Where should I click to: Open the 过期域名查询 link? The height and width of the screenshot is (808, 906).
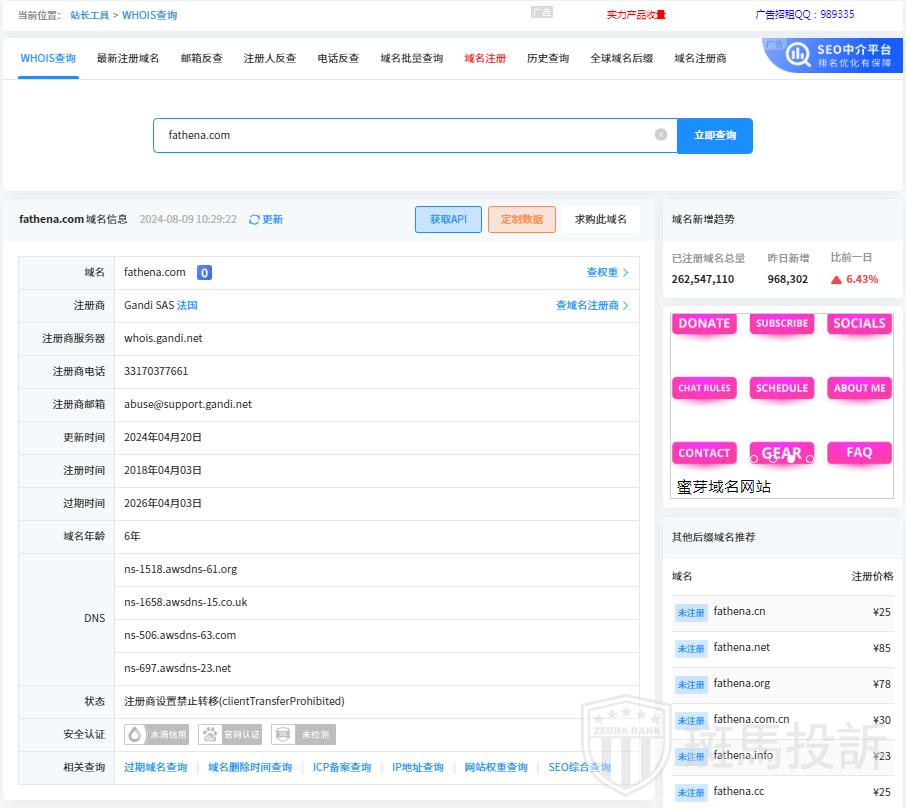tap(155, 768)
